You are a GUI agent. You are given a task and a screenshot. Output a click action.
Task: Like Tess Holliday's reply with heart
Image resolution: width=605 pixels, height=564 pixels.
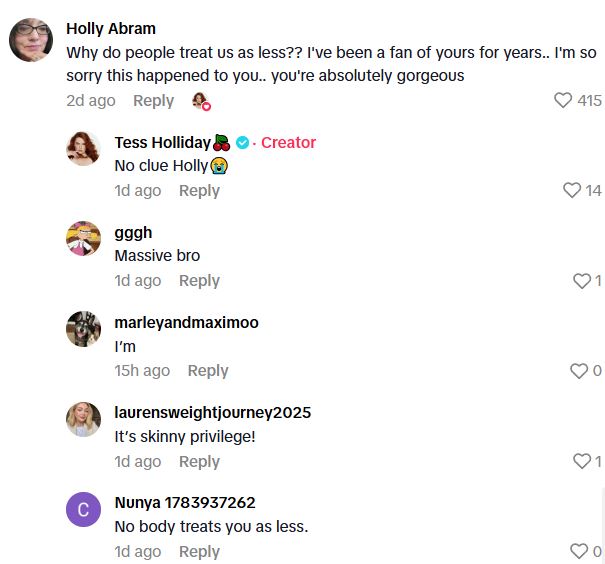[x=572, y=190]
